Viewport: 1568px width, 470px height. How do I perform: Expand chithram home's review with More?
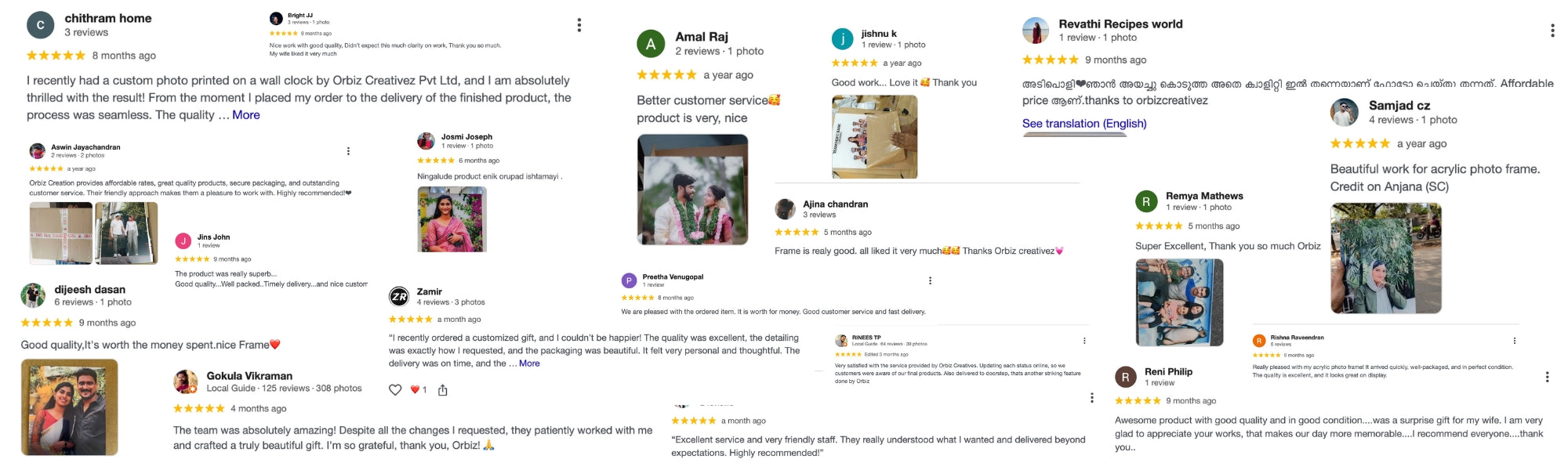pyautogui.click(x=246, y=115)
